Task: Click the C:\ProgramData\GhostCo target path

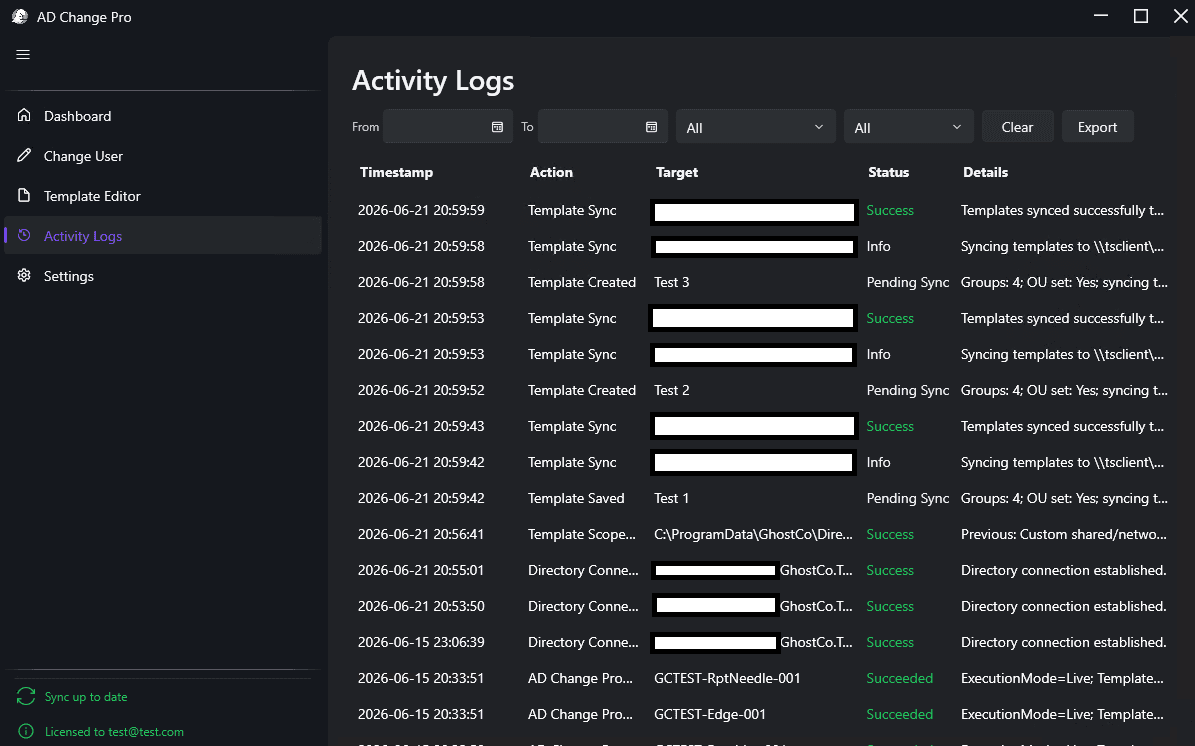Action: (x=753, y=534)
